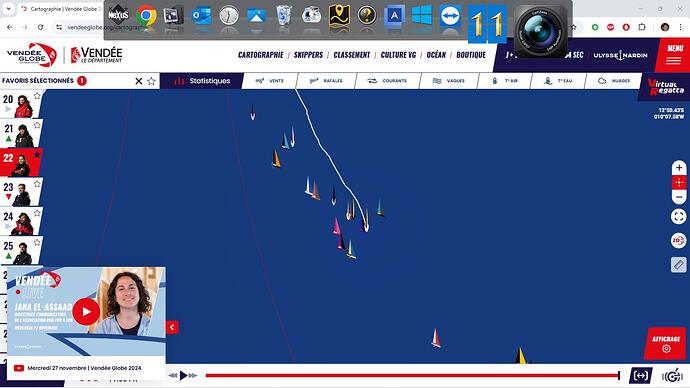
Task: Open the Océan menu item
Action: pos(436,55)
